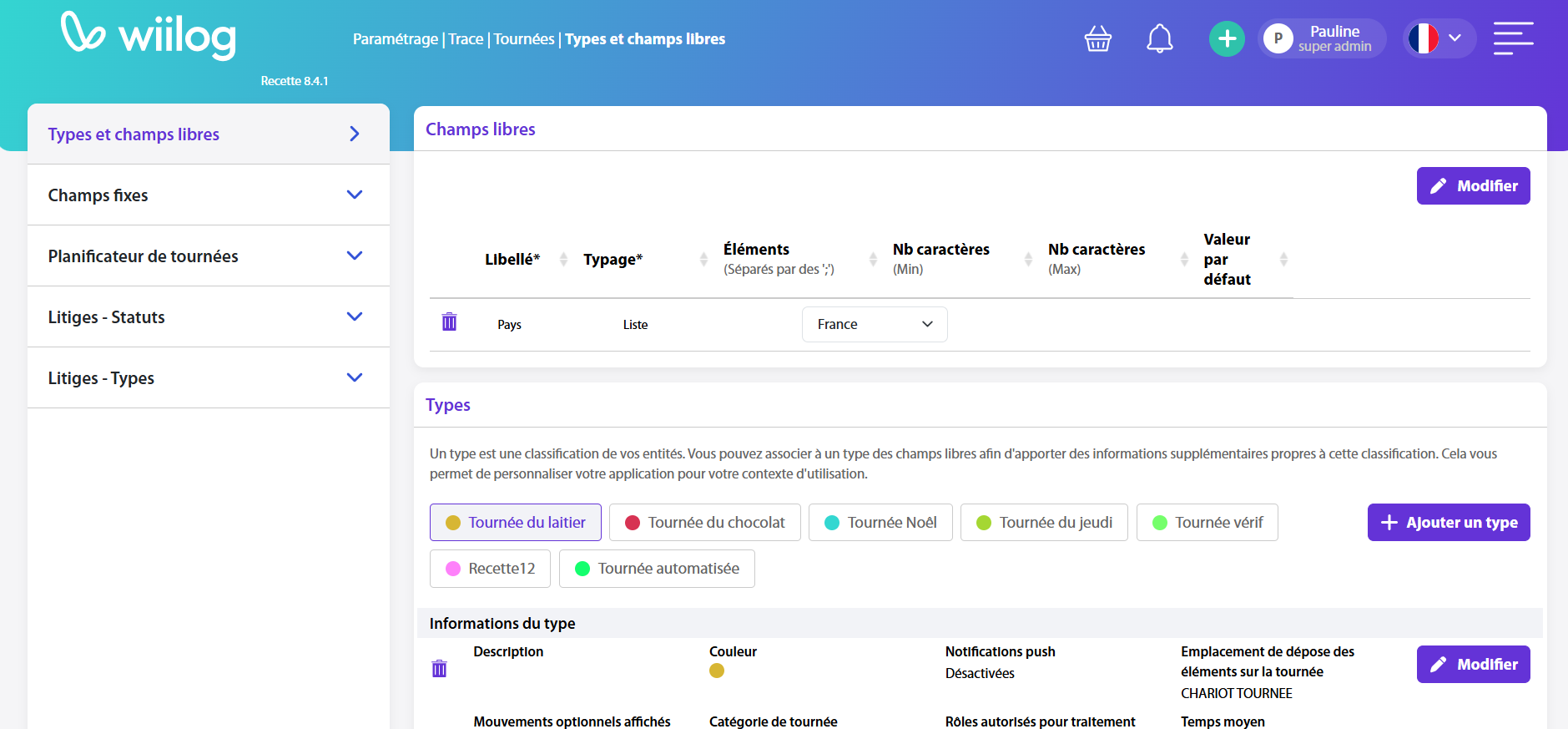Delete the current type via trash icon
The width and height of the screenshot is (1568, 729).
tap(439, 668)
